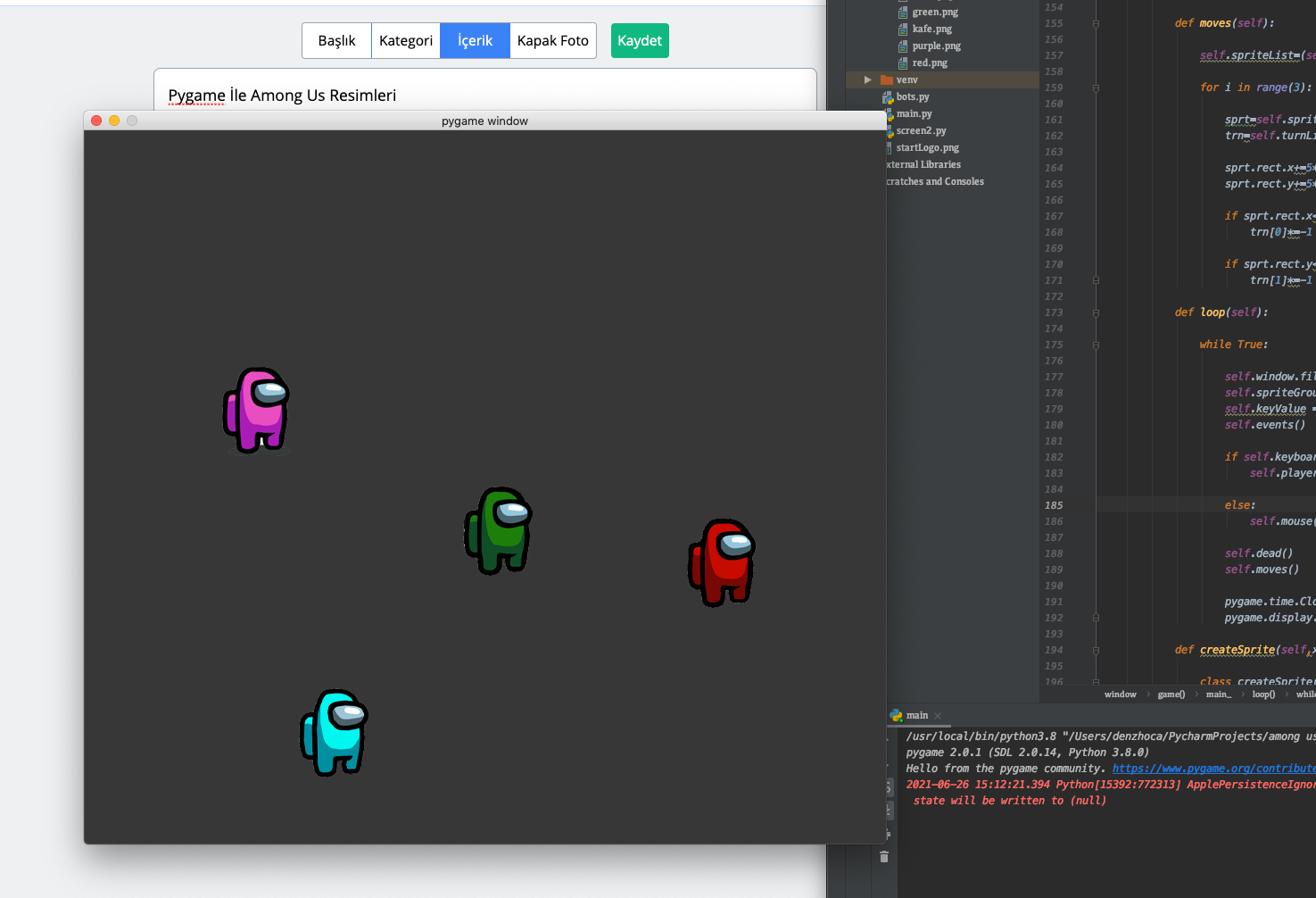Viewport: 1316px width, 898px height.
Task: Open the Kapak Foto tab
Action: click(553, 41)
